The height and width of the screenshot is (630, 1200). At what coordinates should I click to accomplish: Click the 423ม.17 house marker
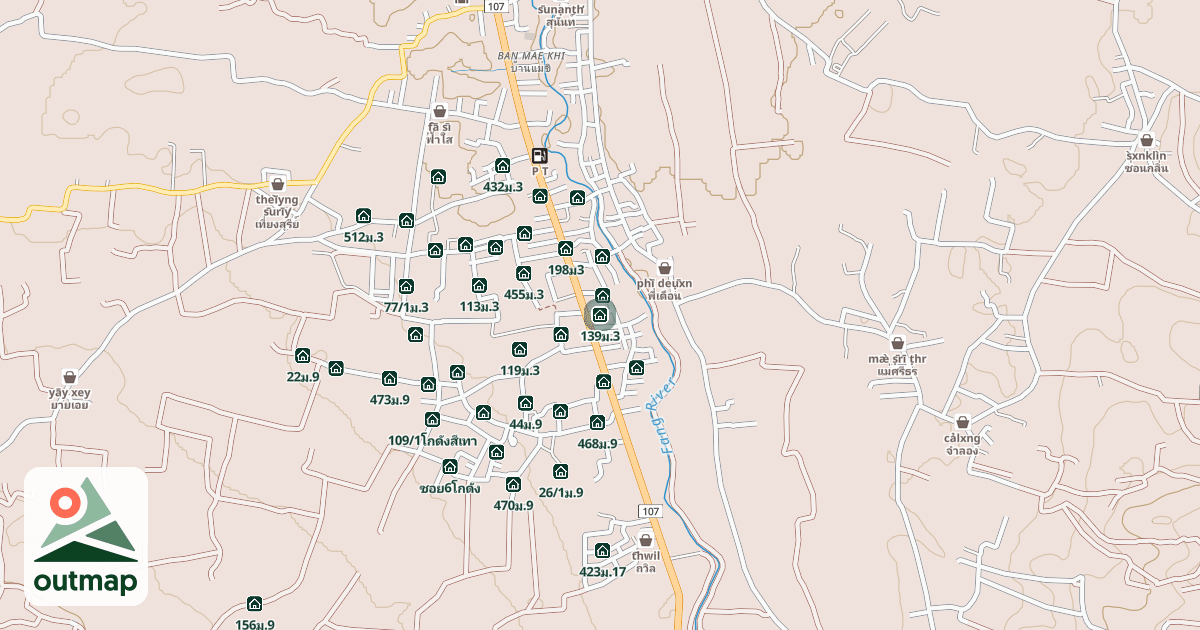click(602, 550)
